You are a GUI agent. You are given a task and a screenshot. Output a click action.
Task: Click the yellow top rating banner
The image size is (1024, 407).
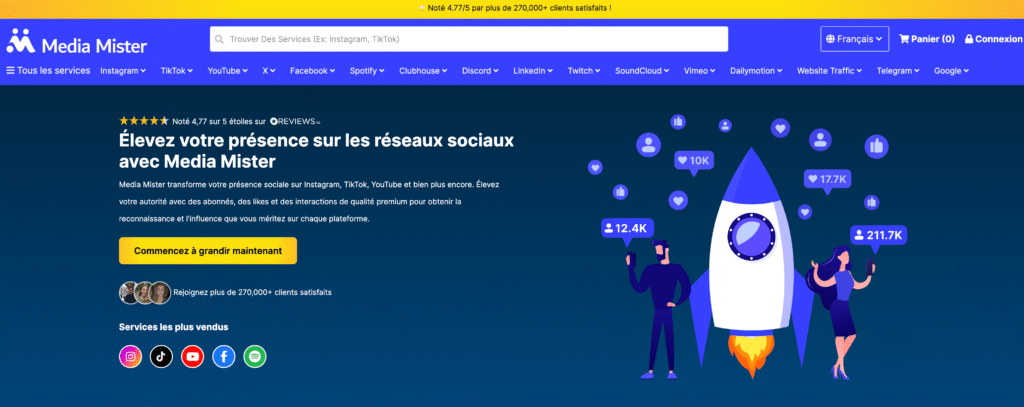tap(512, 8)
